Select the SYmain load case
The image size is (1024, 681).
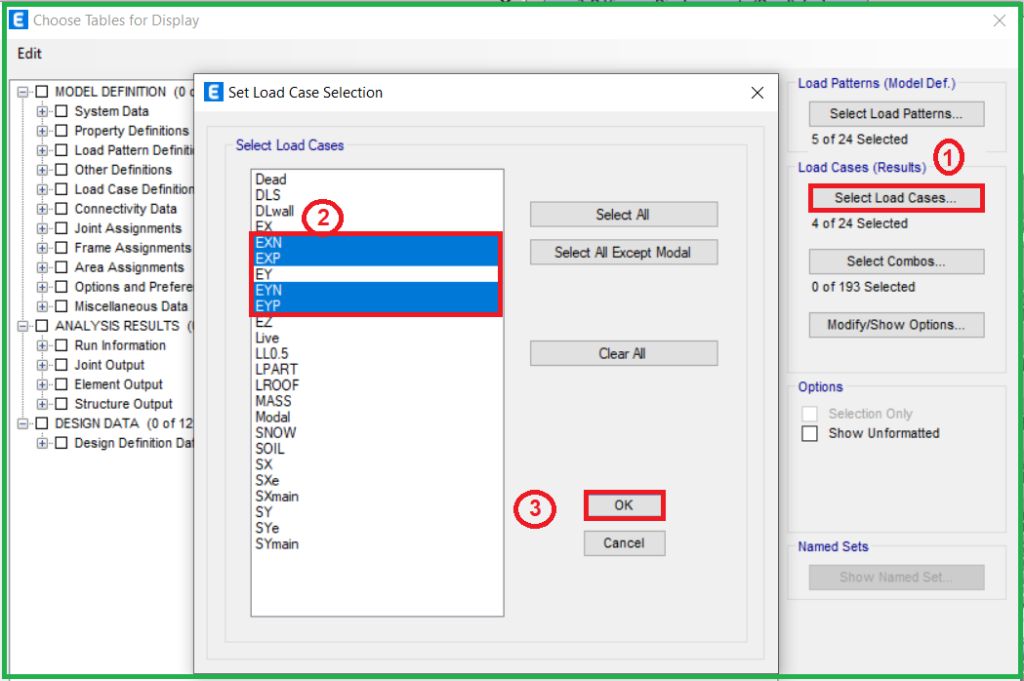pyautogui.click(x=377, y=544)
